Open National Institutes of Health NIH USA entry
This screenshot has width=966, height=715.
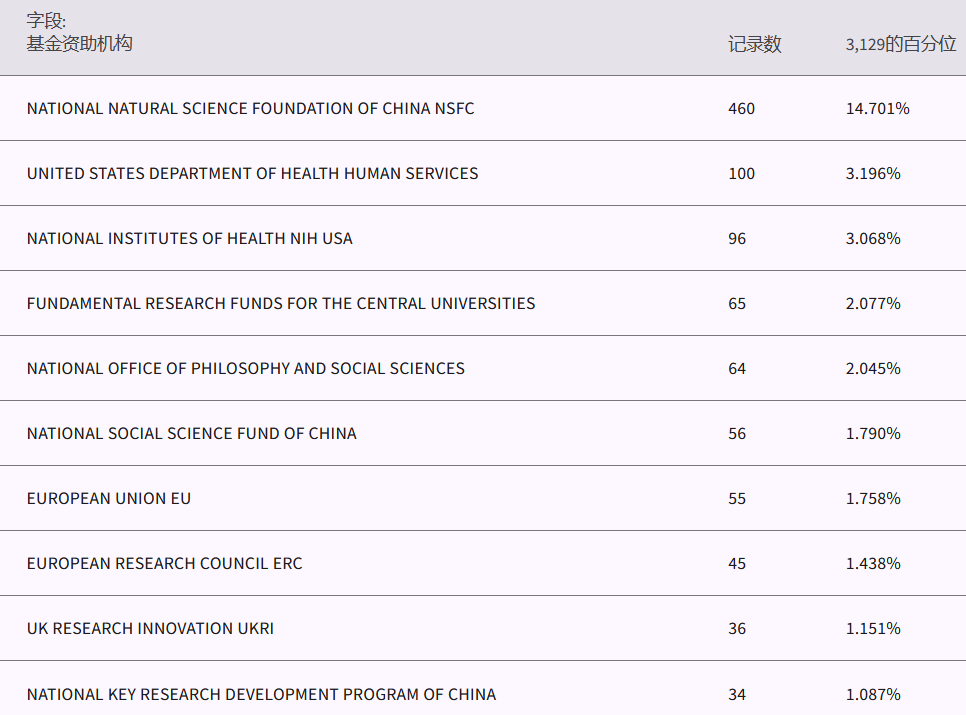pos(189,238)
